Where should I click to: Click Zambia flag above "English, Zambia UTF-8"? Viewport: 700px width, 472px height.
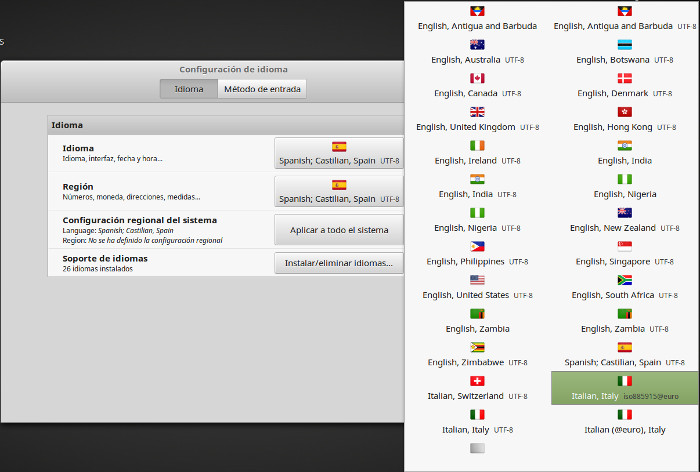pyautogui.click(x=625, y=314)
